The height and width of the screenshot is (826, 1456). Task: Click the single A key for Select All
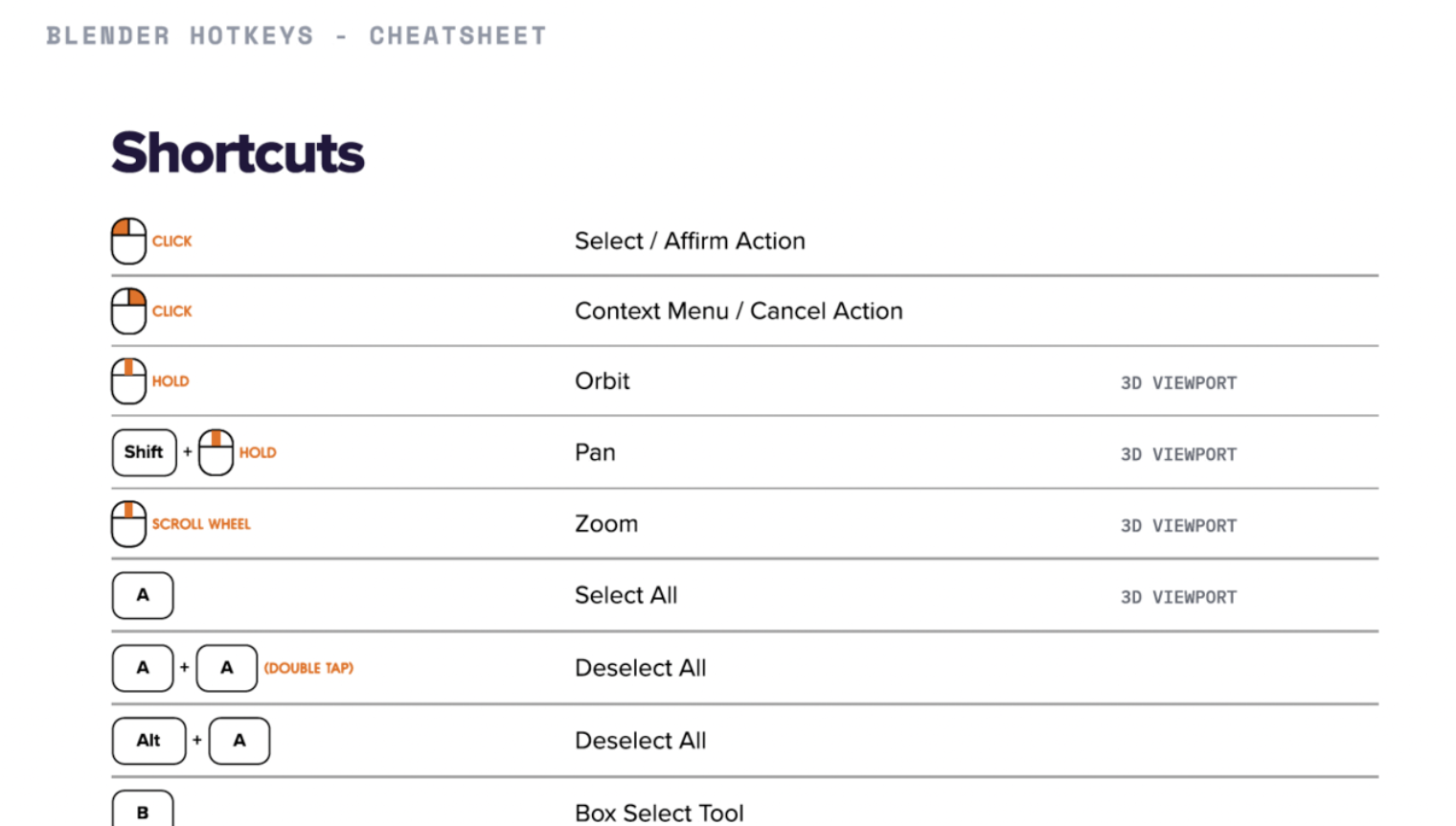click(143, 595)
